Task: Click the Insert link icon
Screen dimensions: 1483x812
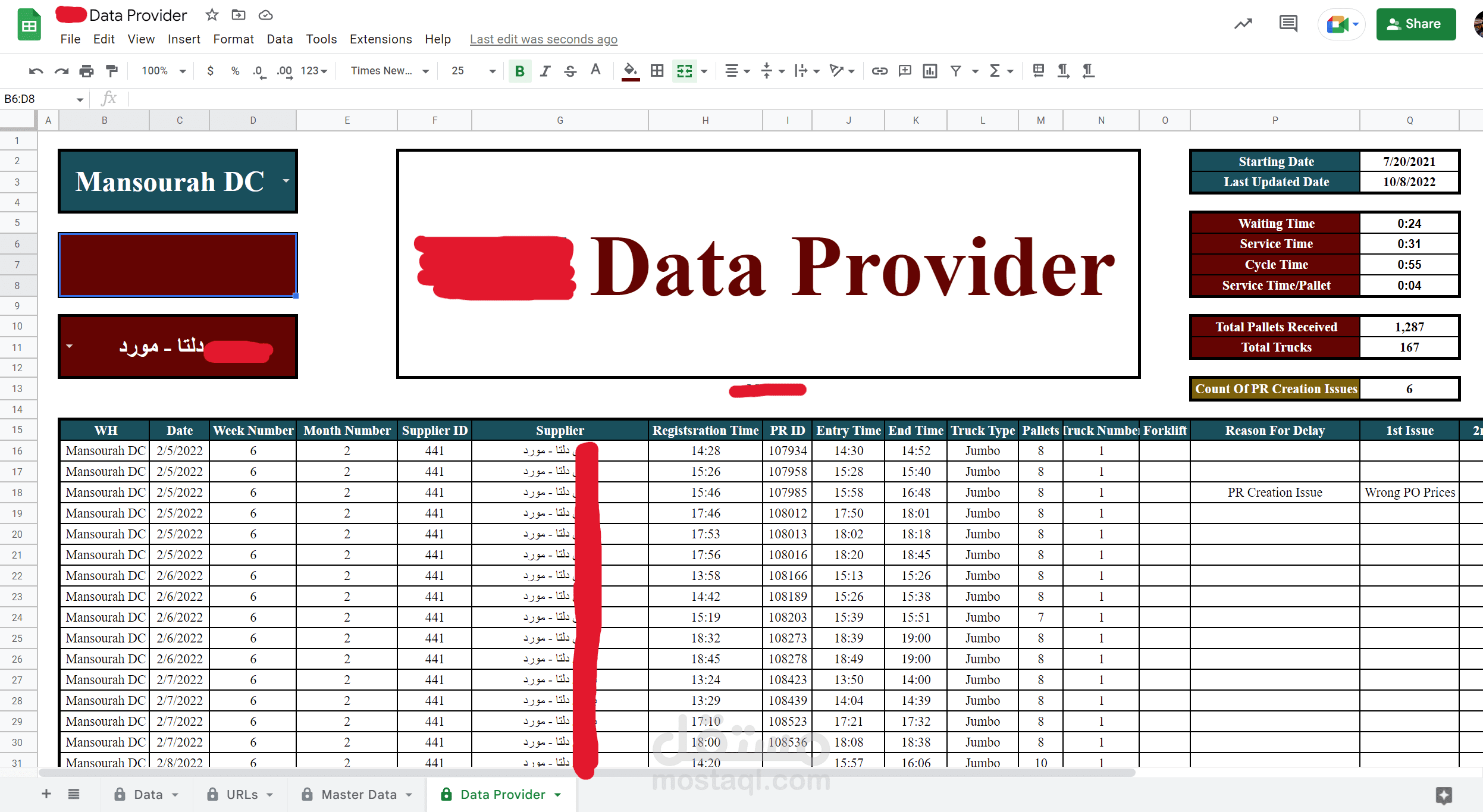Action: click(x=879, y=71)
